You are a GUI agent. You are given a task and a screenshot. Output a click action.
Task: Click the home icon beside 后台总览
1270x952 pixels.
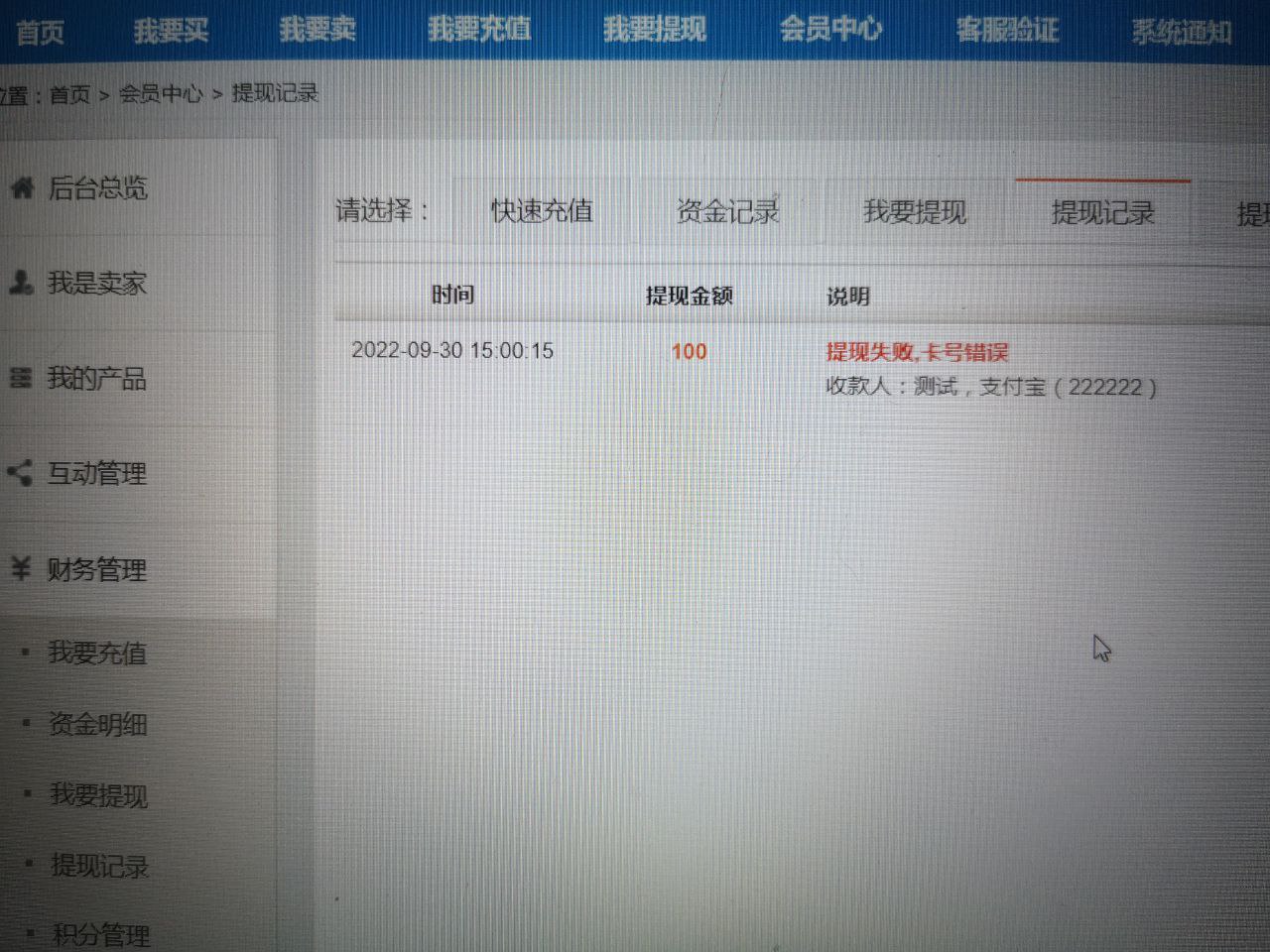coord(22,187)
